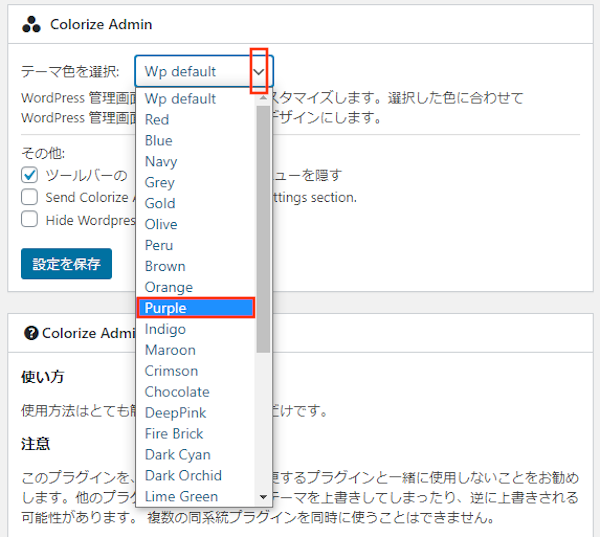
Task: Open the テーマ色を選択 dropdown chevron
Action: (259, 72)
